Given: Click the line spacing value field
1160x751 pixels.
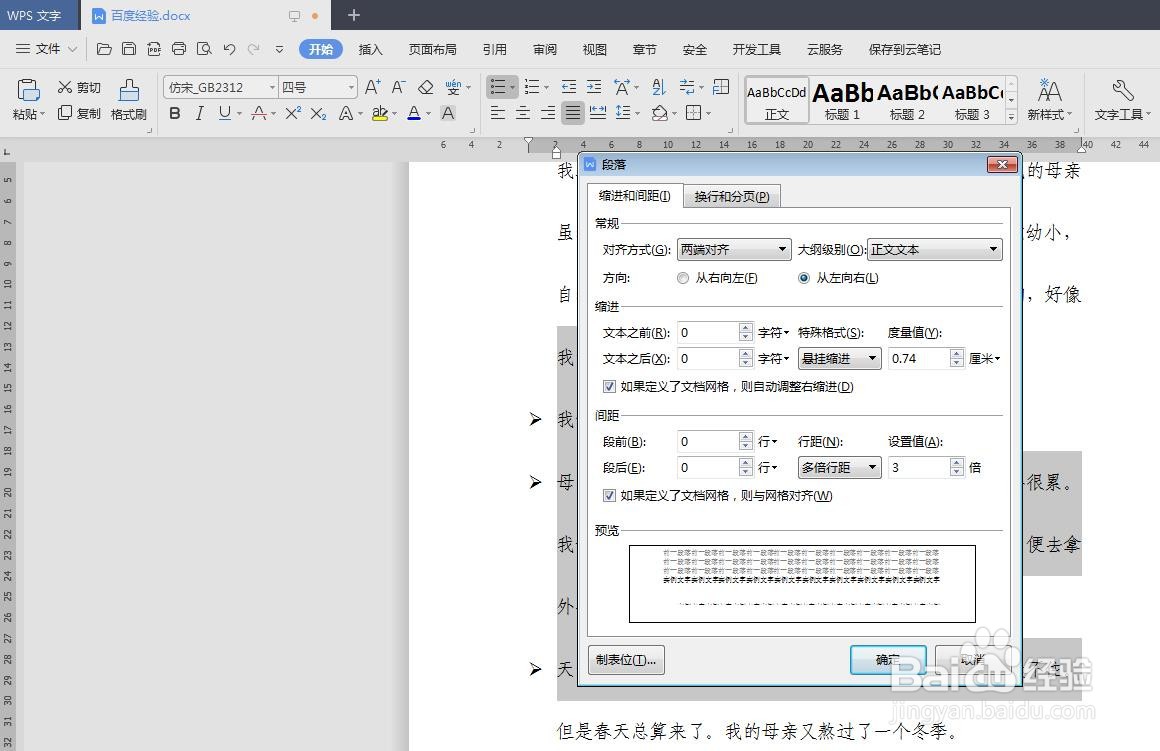Looking at the screenshot, I should pyautogui.click(x=918, y=468).
